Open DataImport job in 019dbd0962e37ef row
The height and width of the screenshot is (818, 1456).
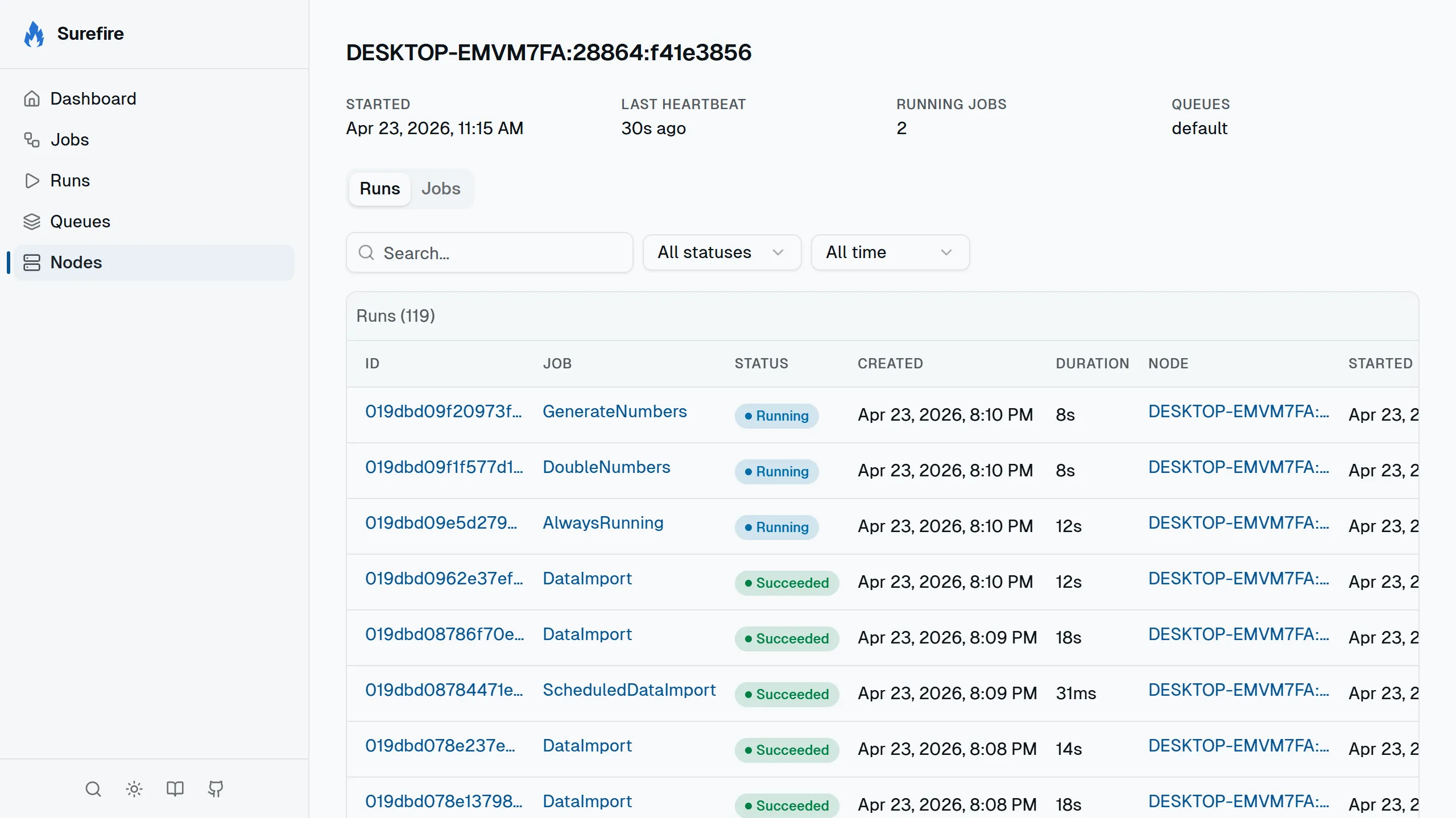coord(587,579)
